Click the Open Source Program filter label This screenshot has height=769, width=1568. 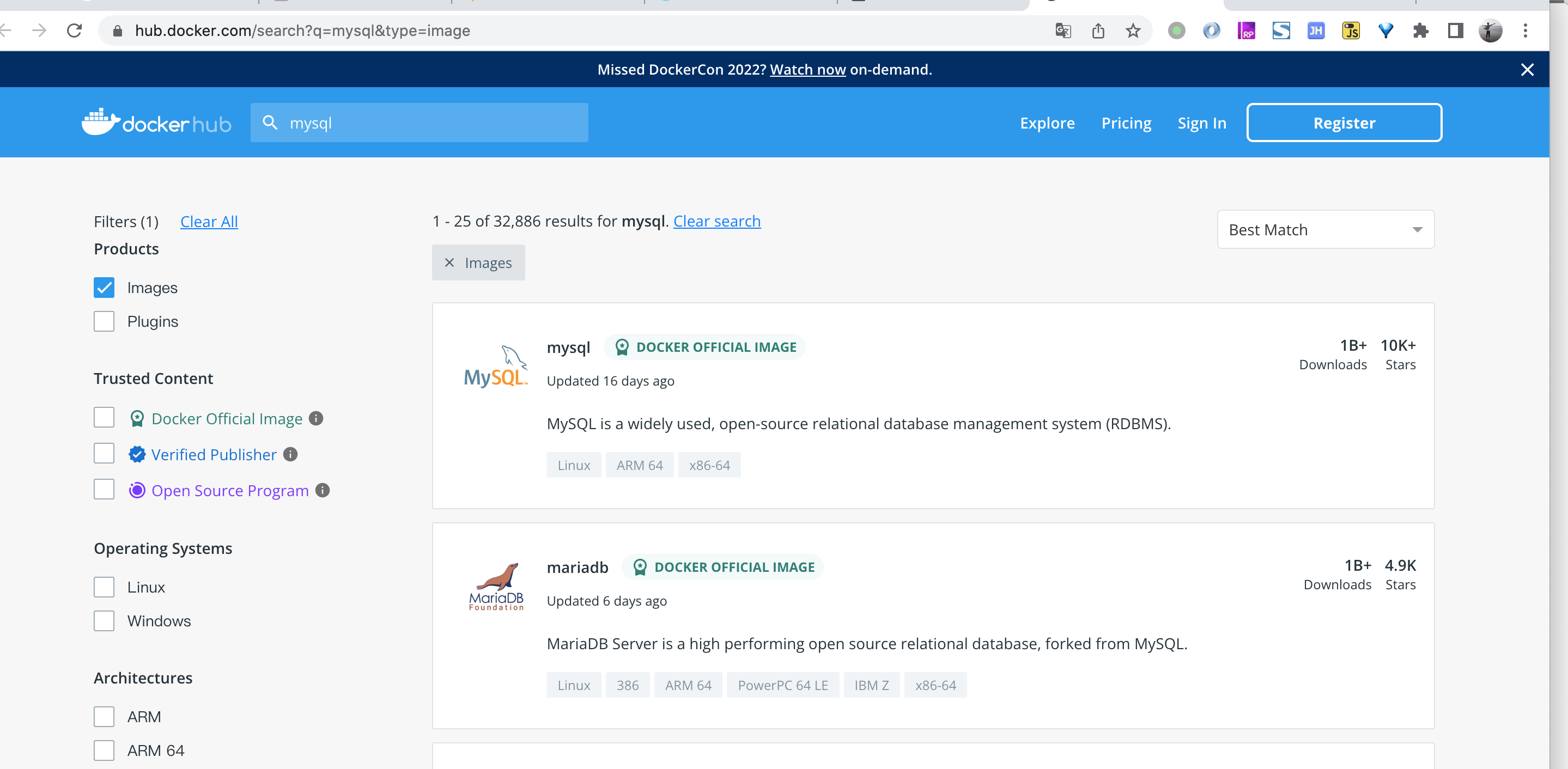tap(229, 490)
